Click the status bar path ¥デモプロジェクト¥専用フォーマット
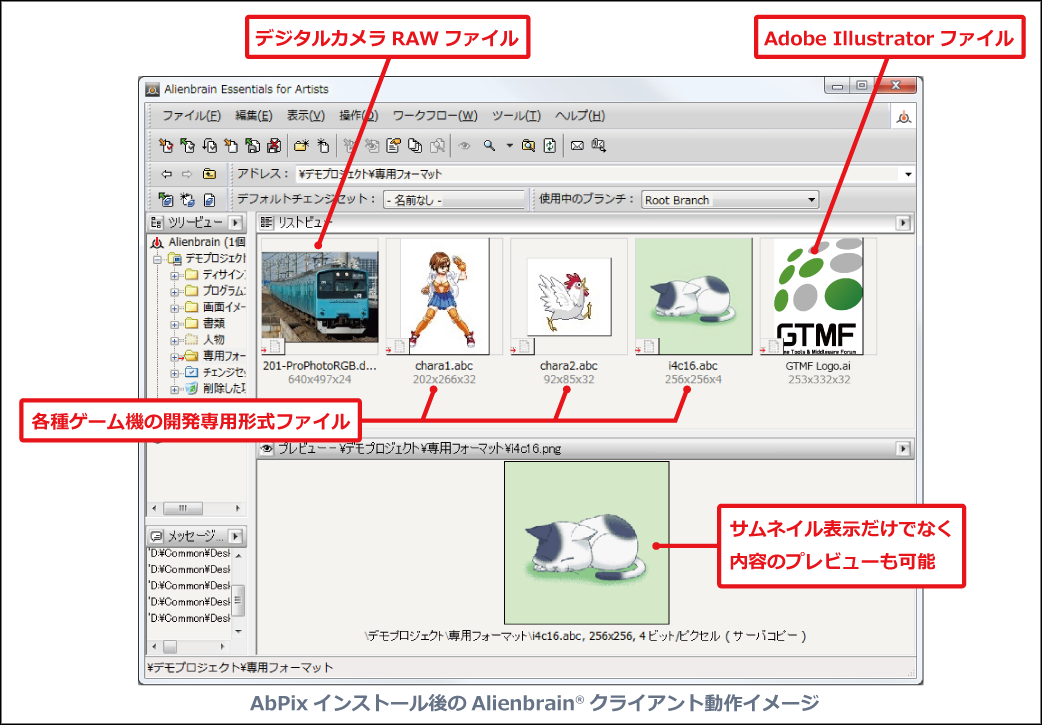Image resolution: width=1042 pixels, height=725 pixels. (x=241, y=667)
